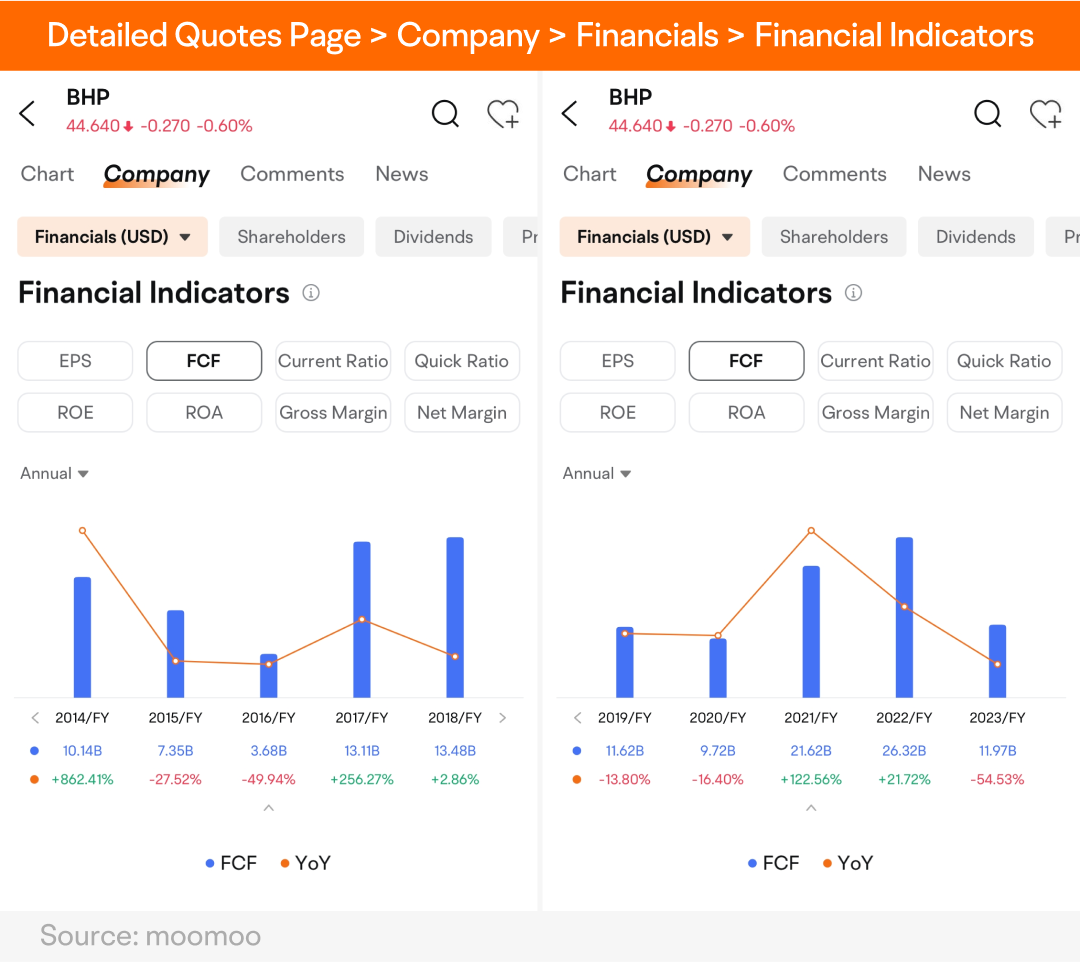Open the Annual period dropdown, right panel

(x=596, y=474)
